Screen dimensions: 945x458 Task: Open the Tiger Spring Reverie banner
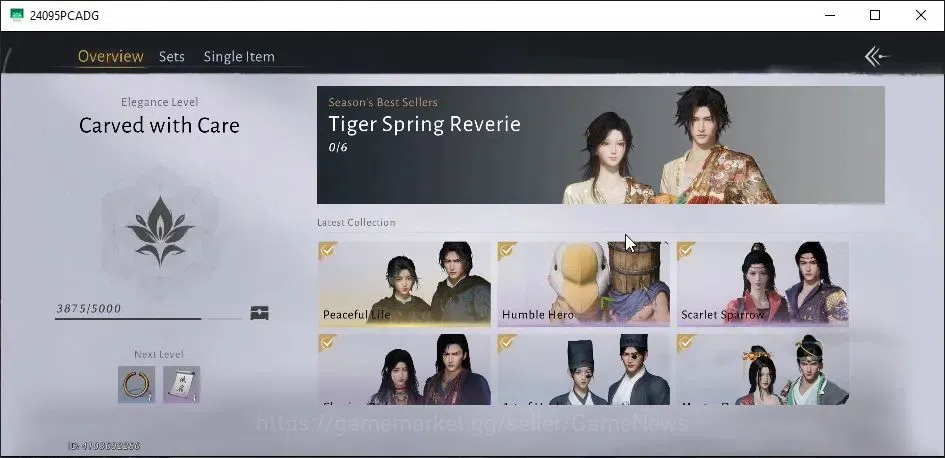600,145
